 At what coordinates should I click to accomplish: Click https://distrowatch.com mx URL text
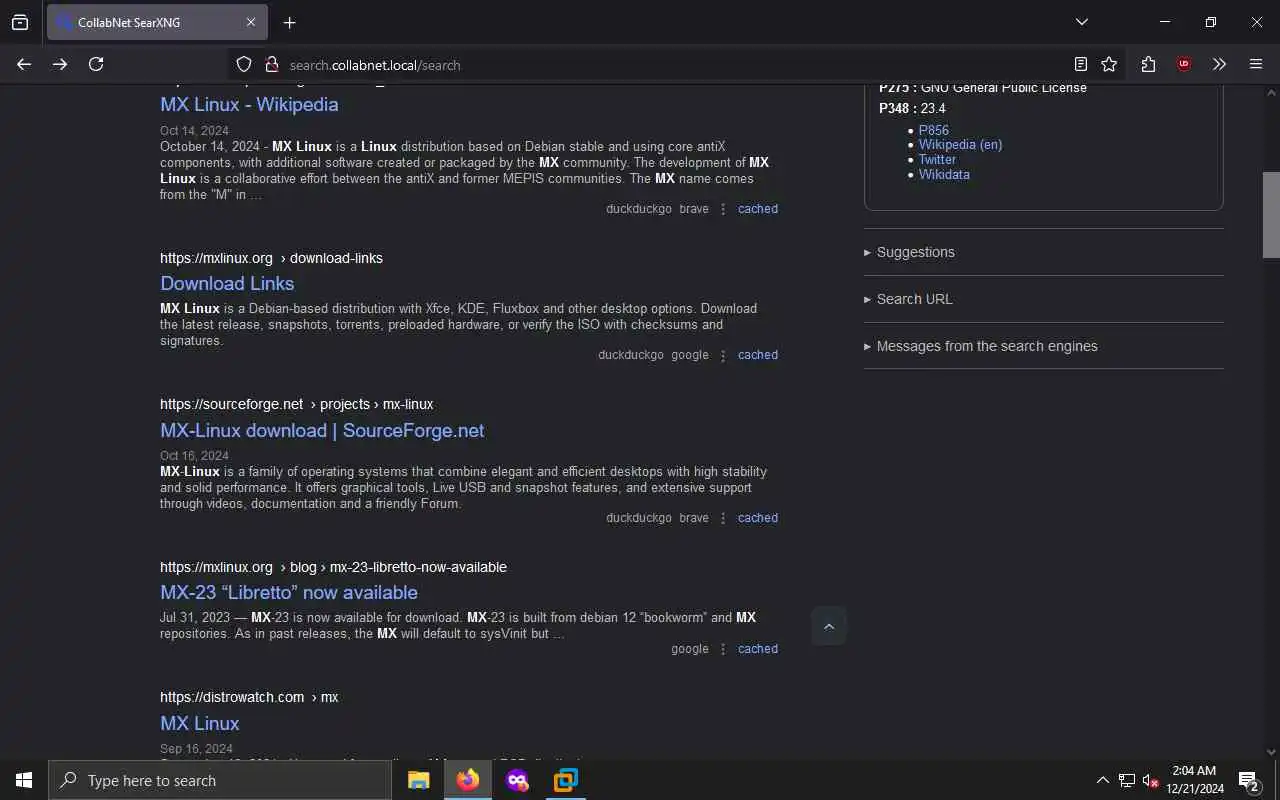tap(249, 697)
